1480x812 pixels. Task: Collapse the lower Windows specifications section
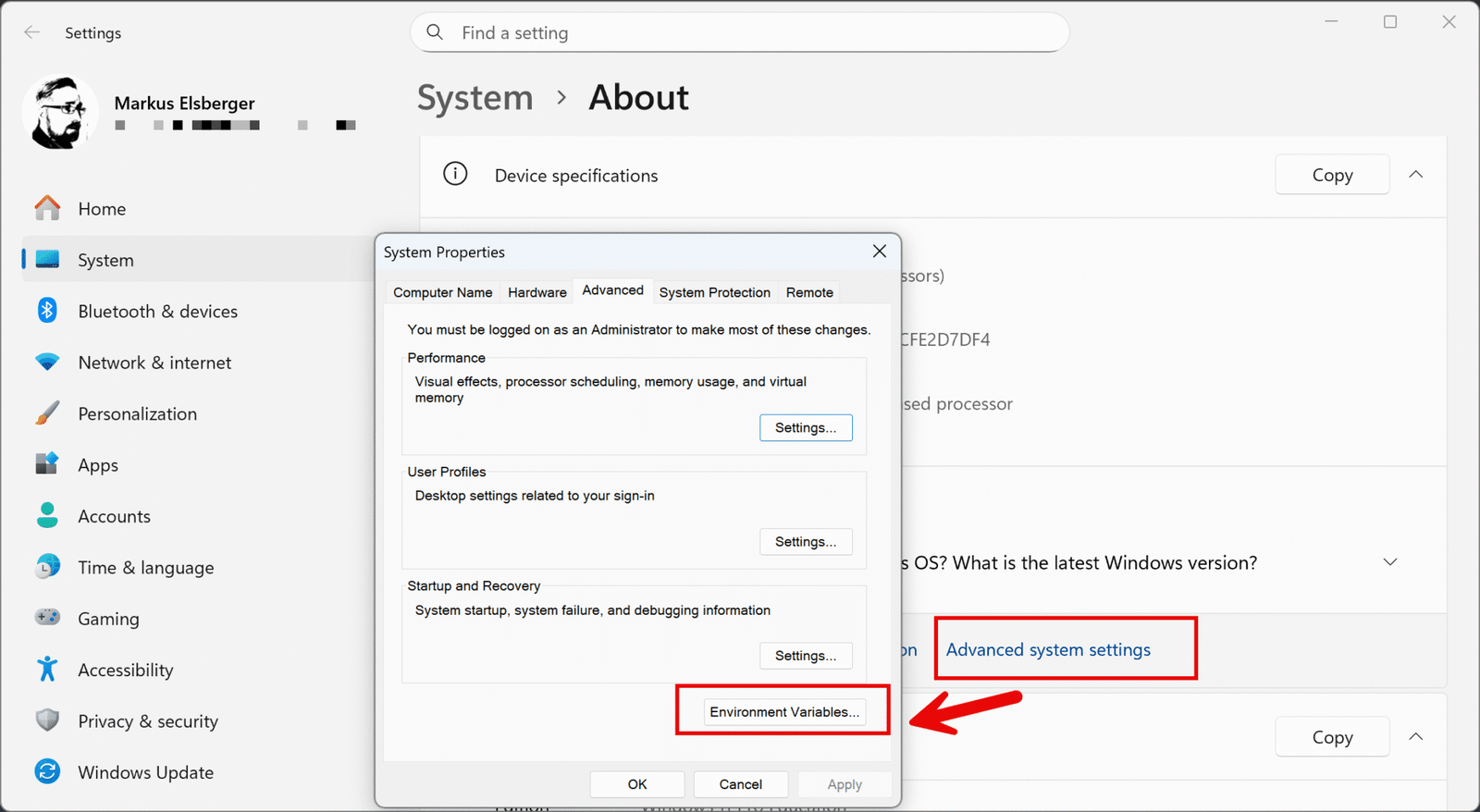(x=1416, y=736)
